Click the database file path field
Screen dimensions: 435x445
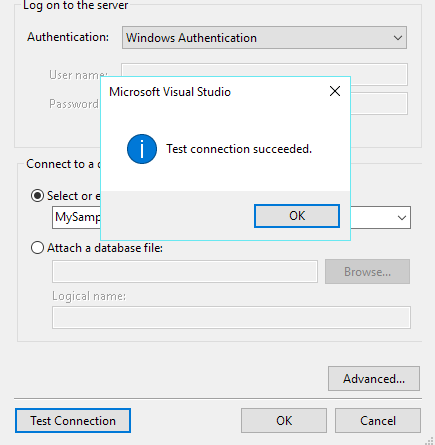point(185,272)
